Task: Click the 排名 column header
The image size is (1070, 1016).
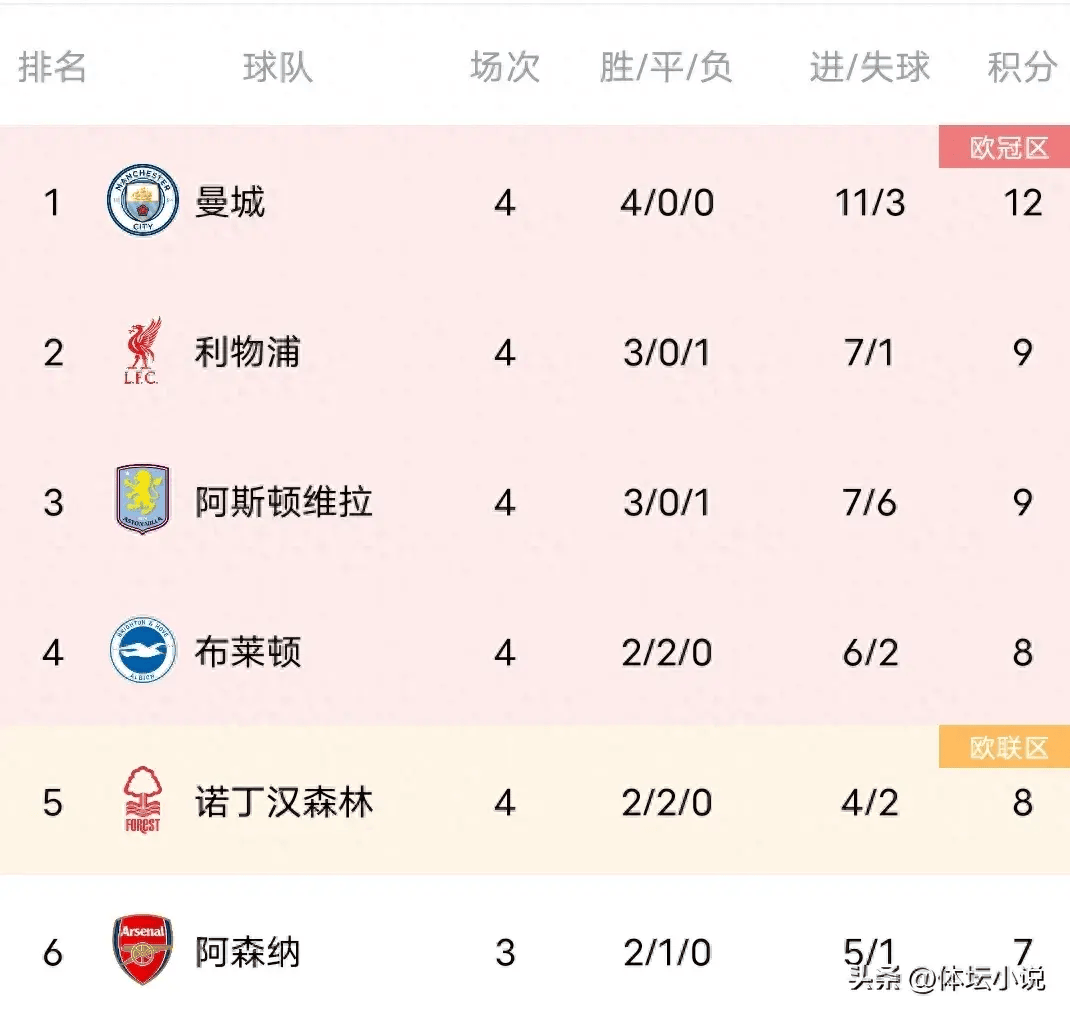Action: (x=53, y=68)
